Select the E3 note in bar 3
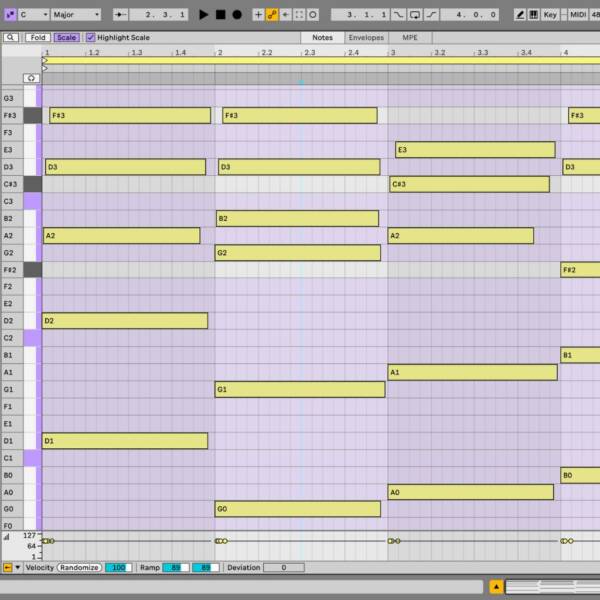This screenshot has height=600, width=600. click(x=475, y=150)
